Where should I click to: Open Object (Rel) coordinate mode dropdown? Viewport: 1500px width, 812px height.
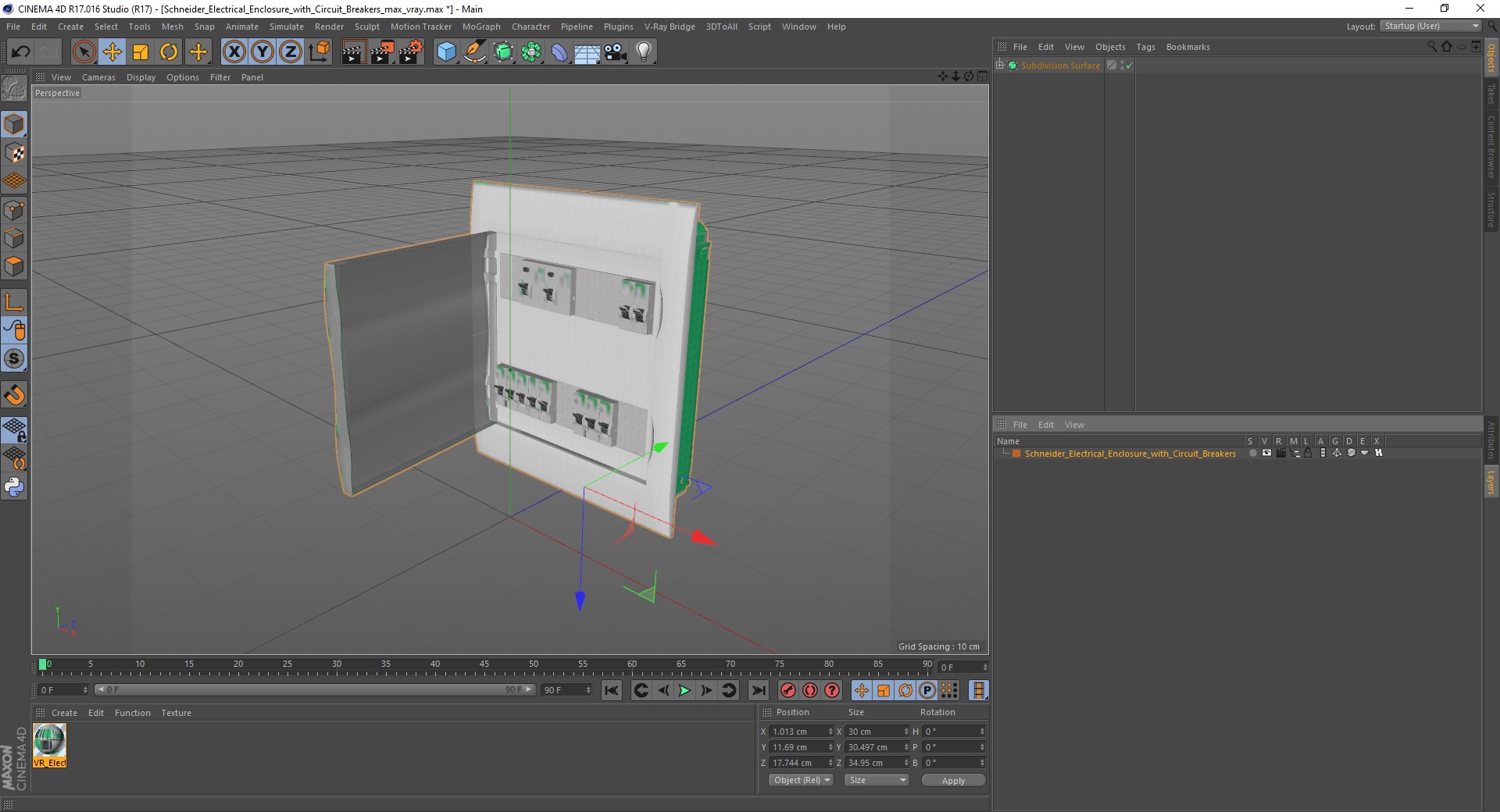tap(802, 780)
